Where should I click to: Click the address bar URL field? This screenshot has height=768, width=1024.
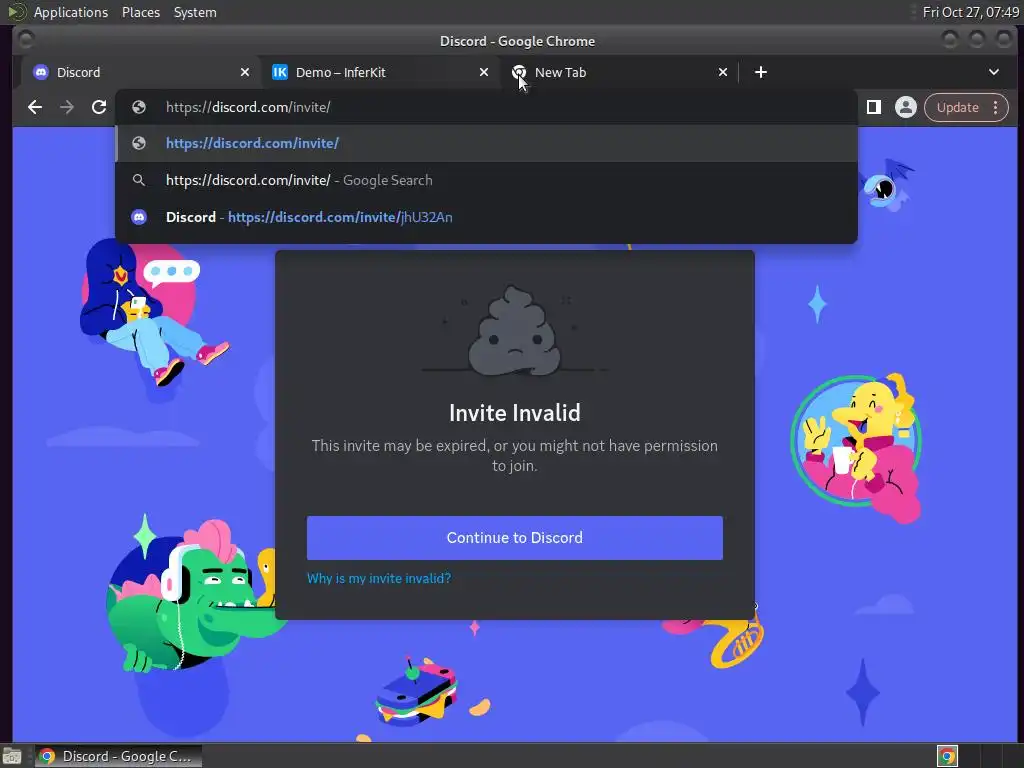[487, 107]
